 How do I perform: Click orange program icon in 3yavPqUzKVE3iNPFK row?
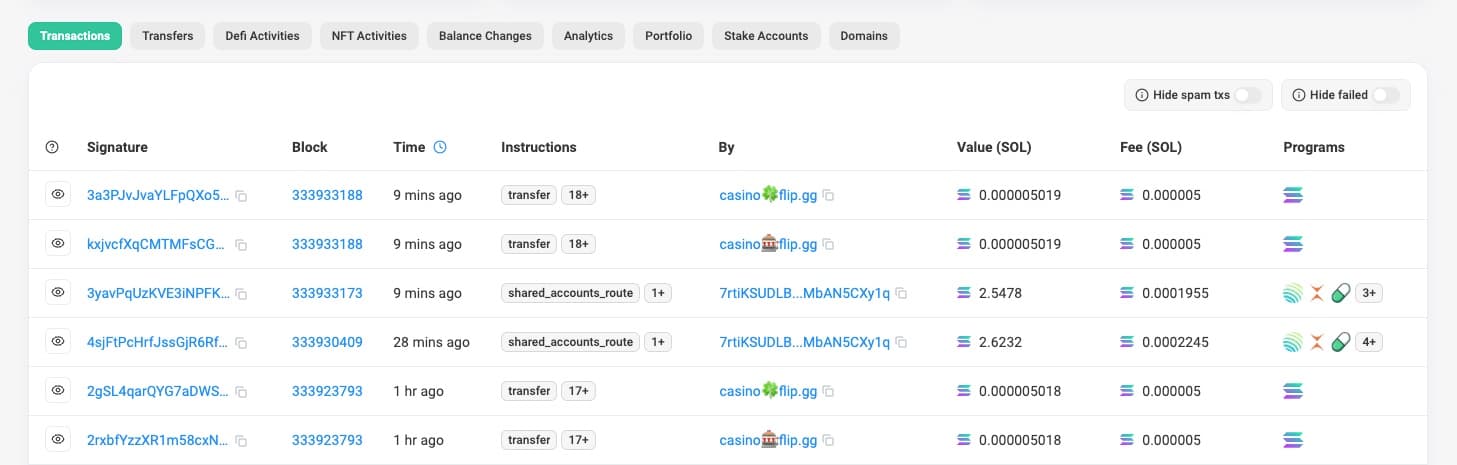coord(1317,293)
